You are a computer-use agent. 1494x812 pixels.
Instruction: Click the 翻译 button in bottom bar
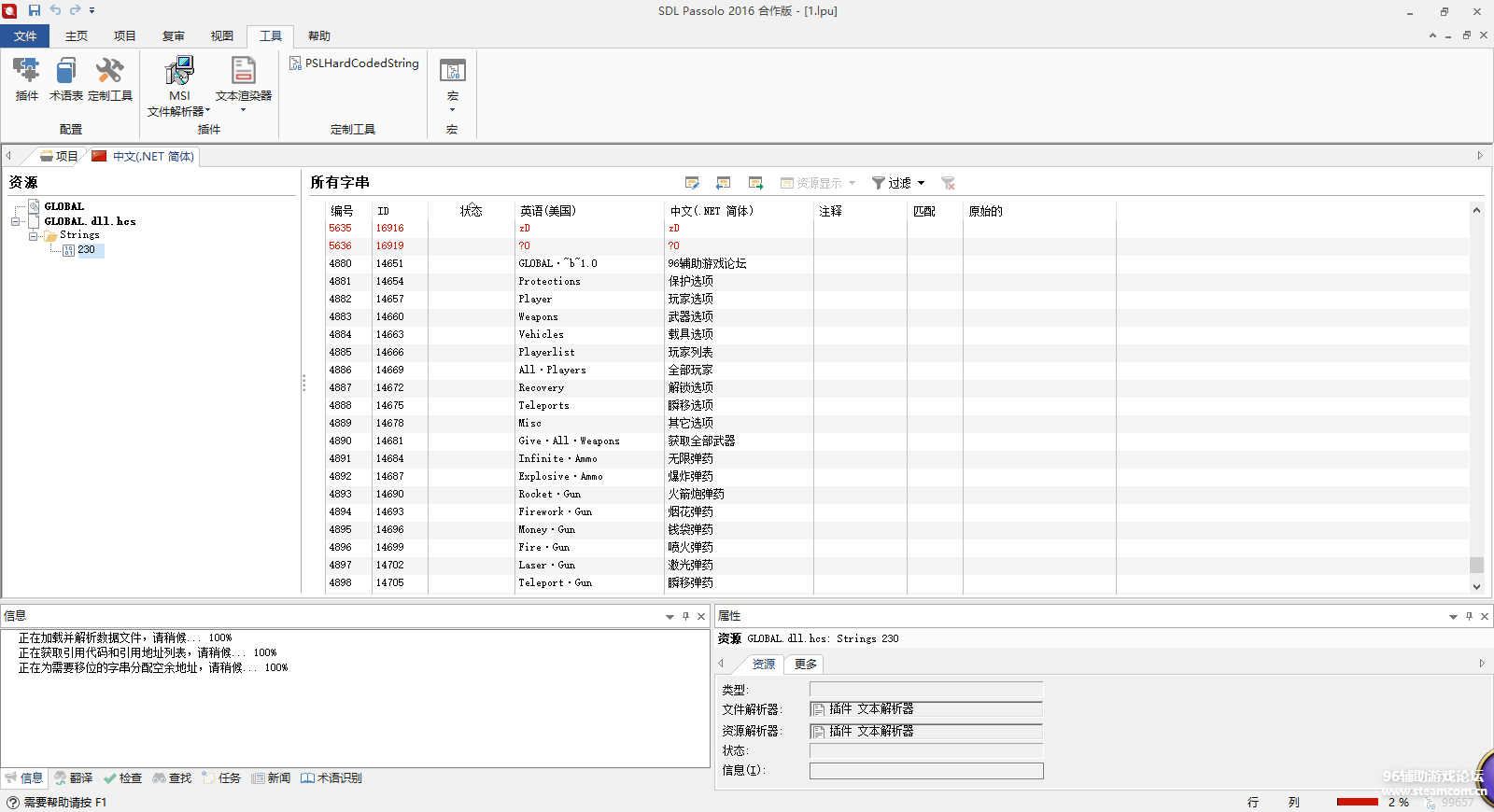pos(74,777)
